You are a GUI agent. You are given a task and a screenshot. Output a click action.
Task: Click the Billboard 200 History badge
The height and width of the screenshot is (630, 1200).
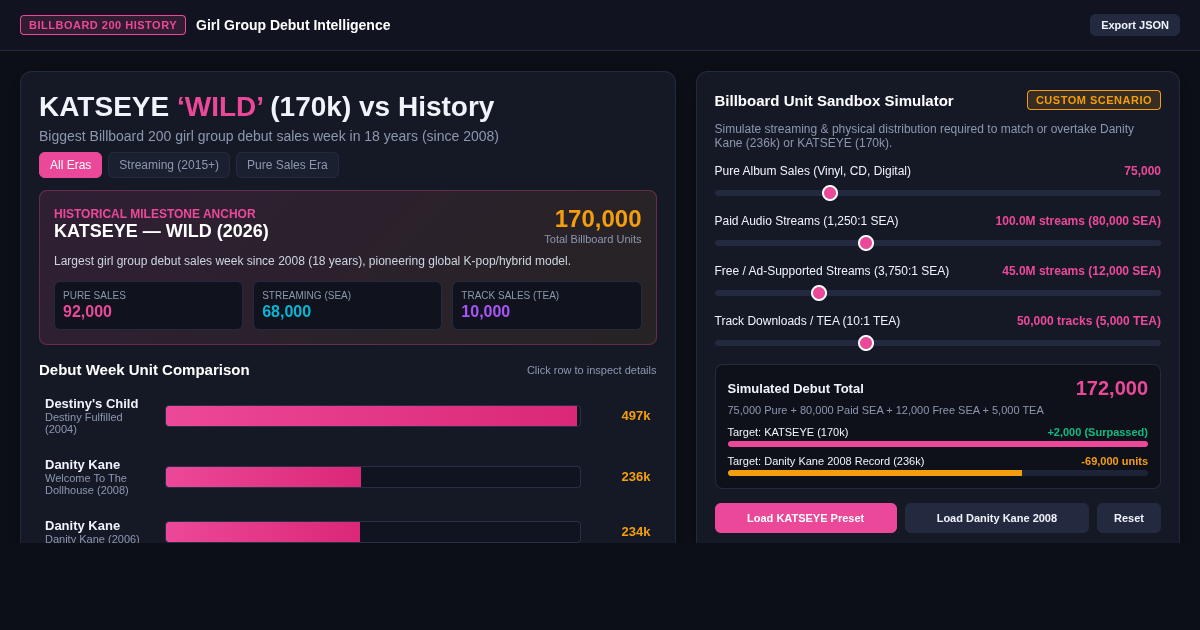point(103,25)
